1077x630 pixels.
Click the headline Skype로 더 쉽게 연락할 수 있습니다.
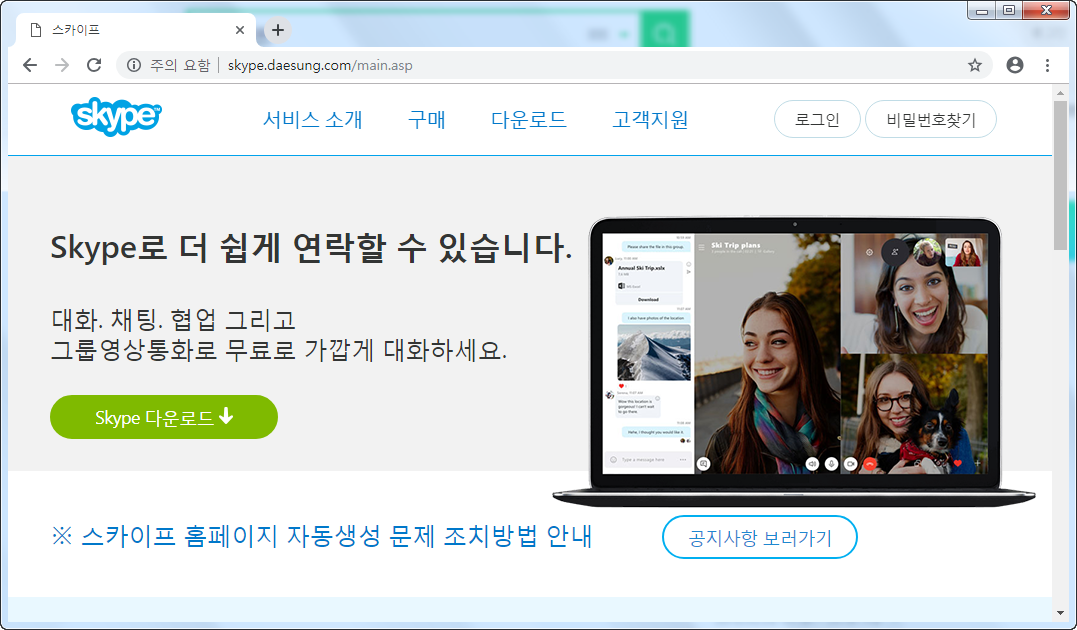311,248
